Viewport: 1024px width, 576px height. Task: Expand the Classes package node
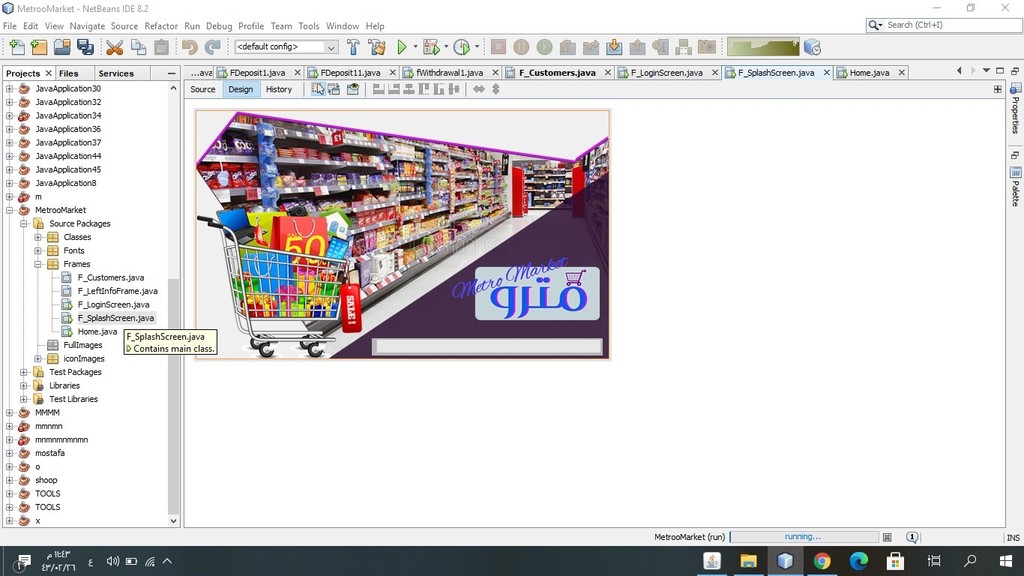point(38,237)
